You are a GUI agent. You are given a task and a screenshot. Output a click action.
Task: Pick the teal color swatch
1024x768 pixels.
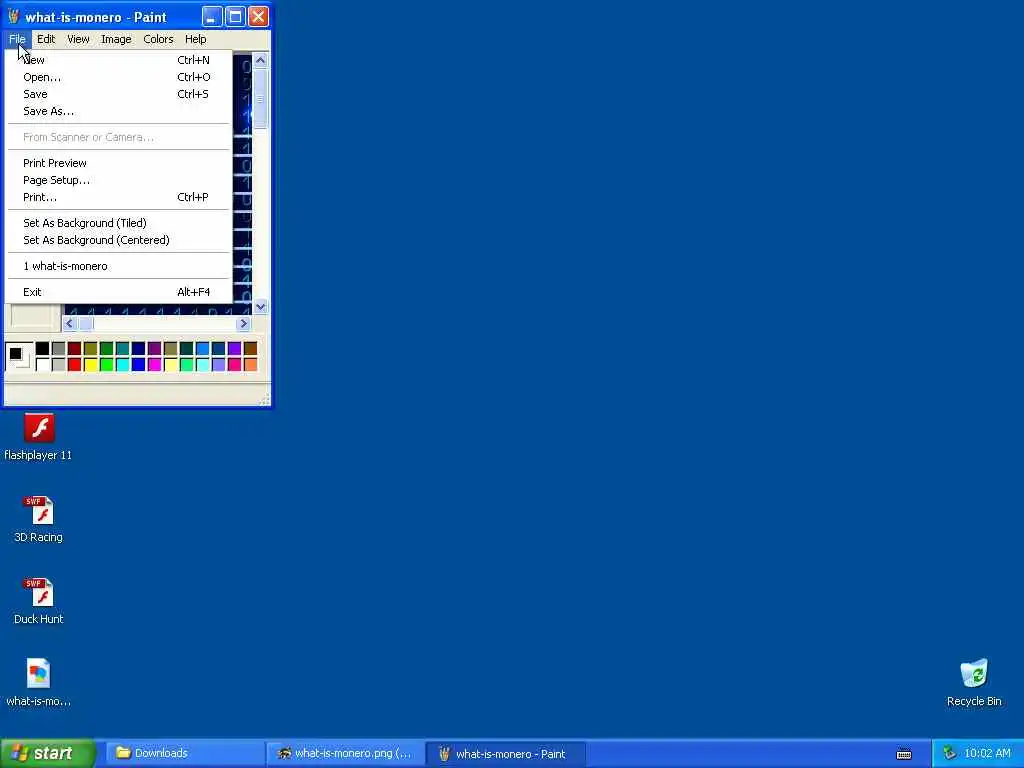(x=122, y=349)
